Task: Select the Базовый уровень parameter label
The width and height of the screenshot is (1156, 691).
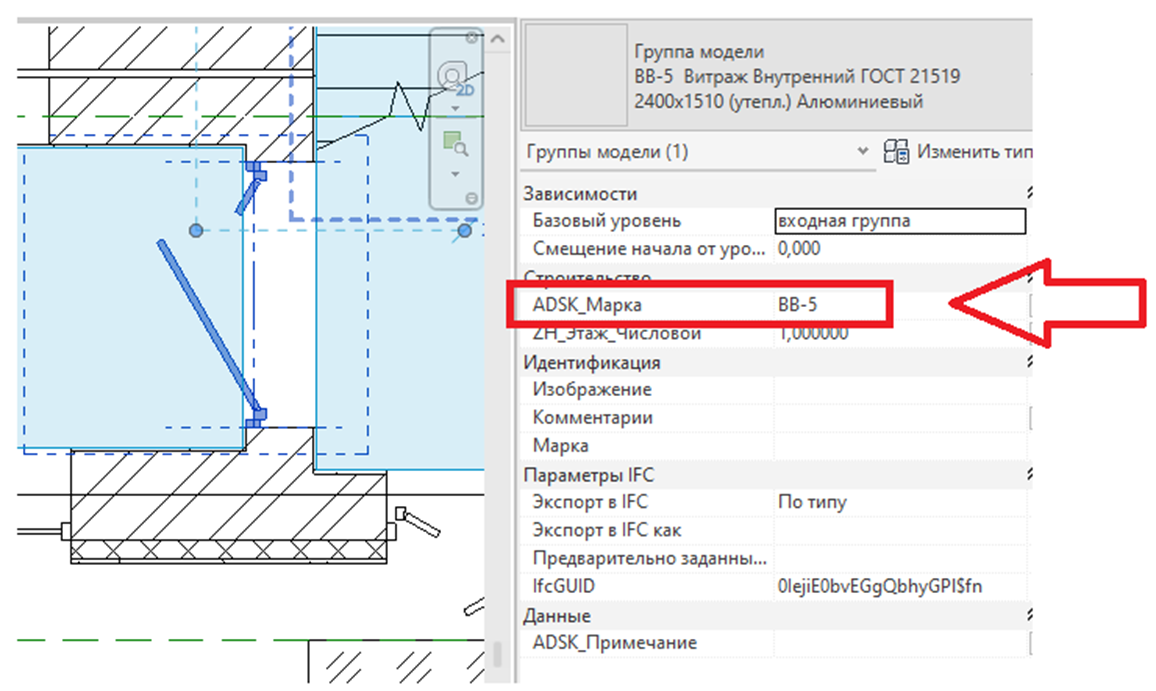Action: 606,221
